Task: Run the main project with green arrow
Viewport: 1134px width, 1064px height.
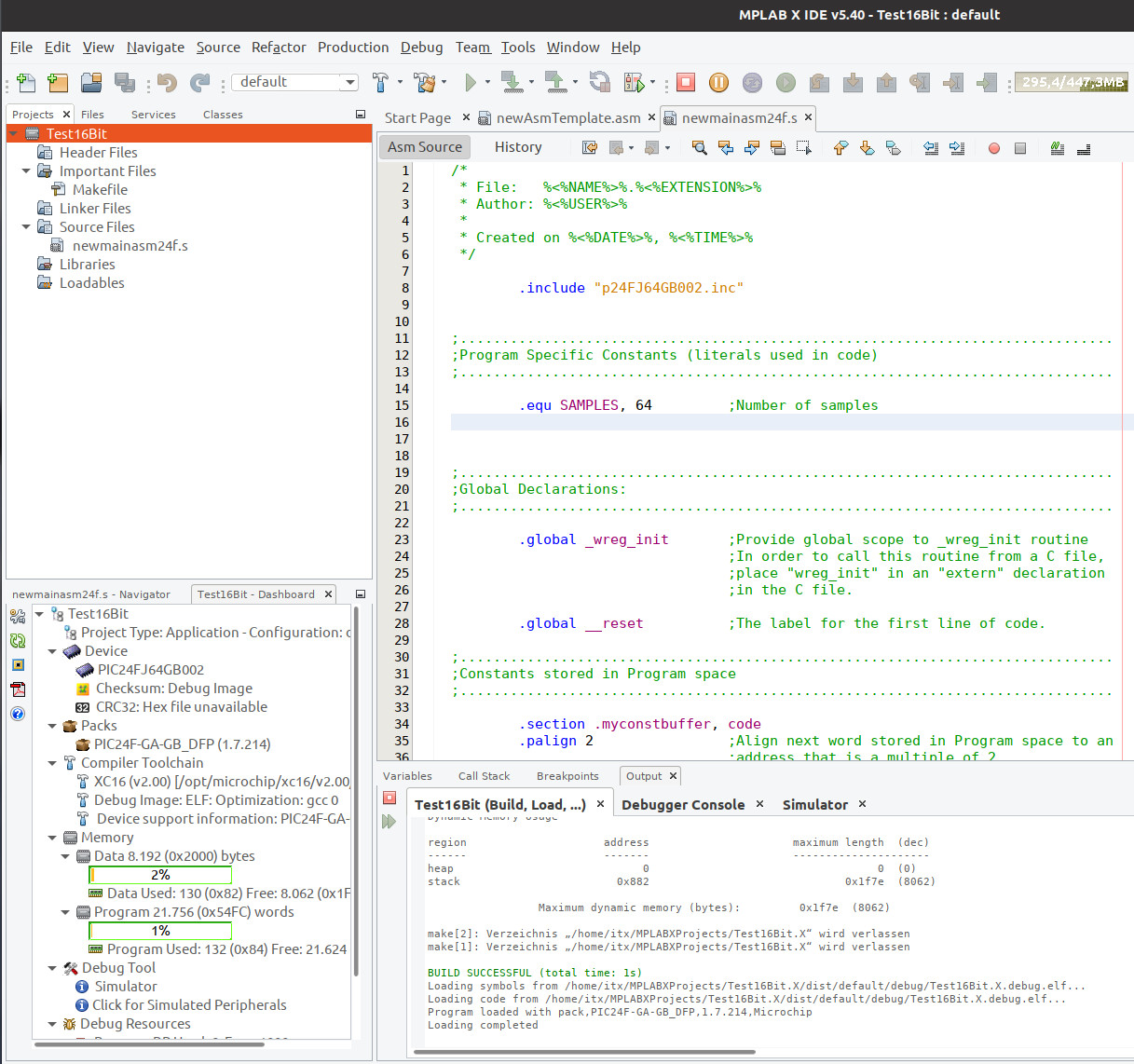Action: (471, 83)
